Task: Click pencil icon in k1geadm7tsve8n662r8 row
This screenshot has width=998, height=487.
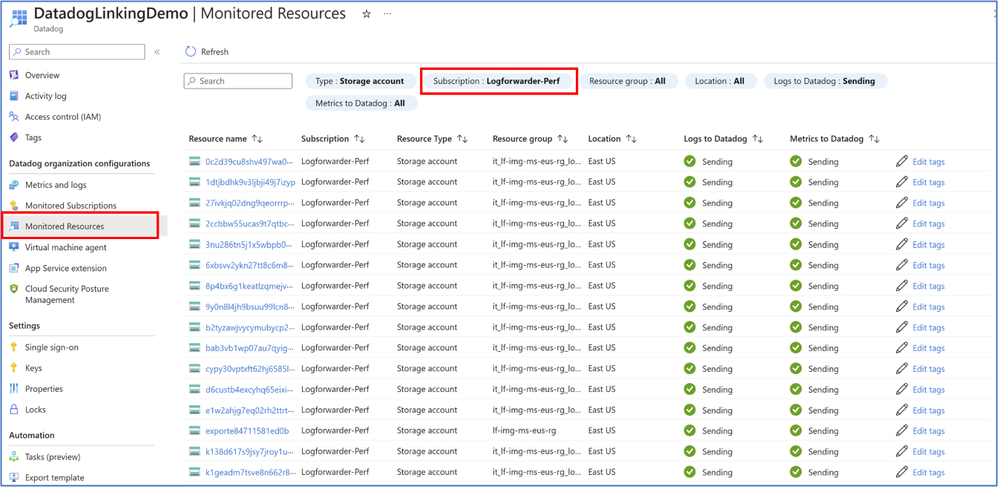Action: click(901, 472)
